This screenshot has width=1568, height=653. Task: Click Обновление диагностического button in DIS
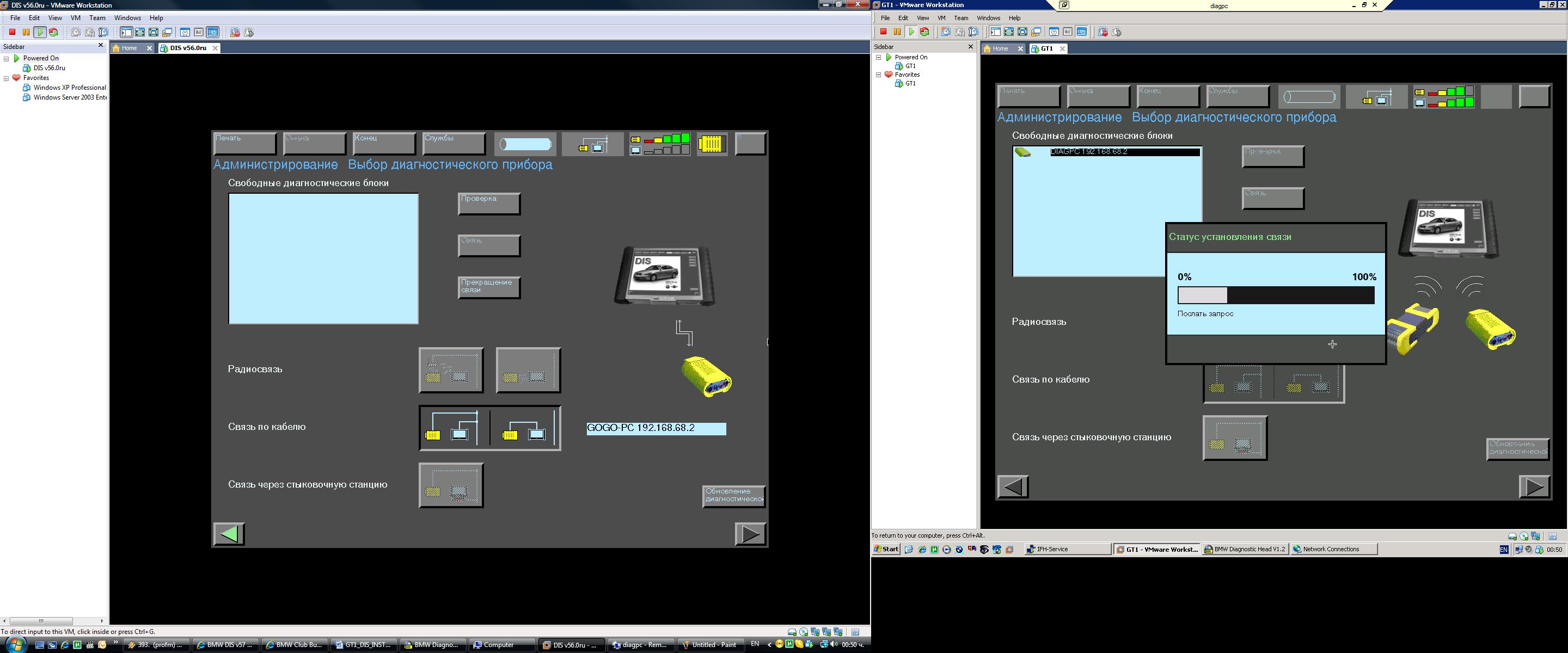pos(734,497)
